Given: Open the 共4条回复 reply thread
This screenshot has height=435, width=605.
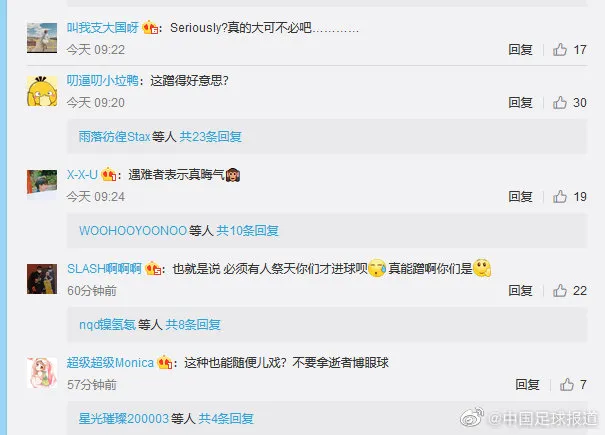Looking at the screenshot, I should (x=226, y=419).
